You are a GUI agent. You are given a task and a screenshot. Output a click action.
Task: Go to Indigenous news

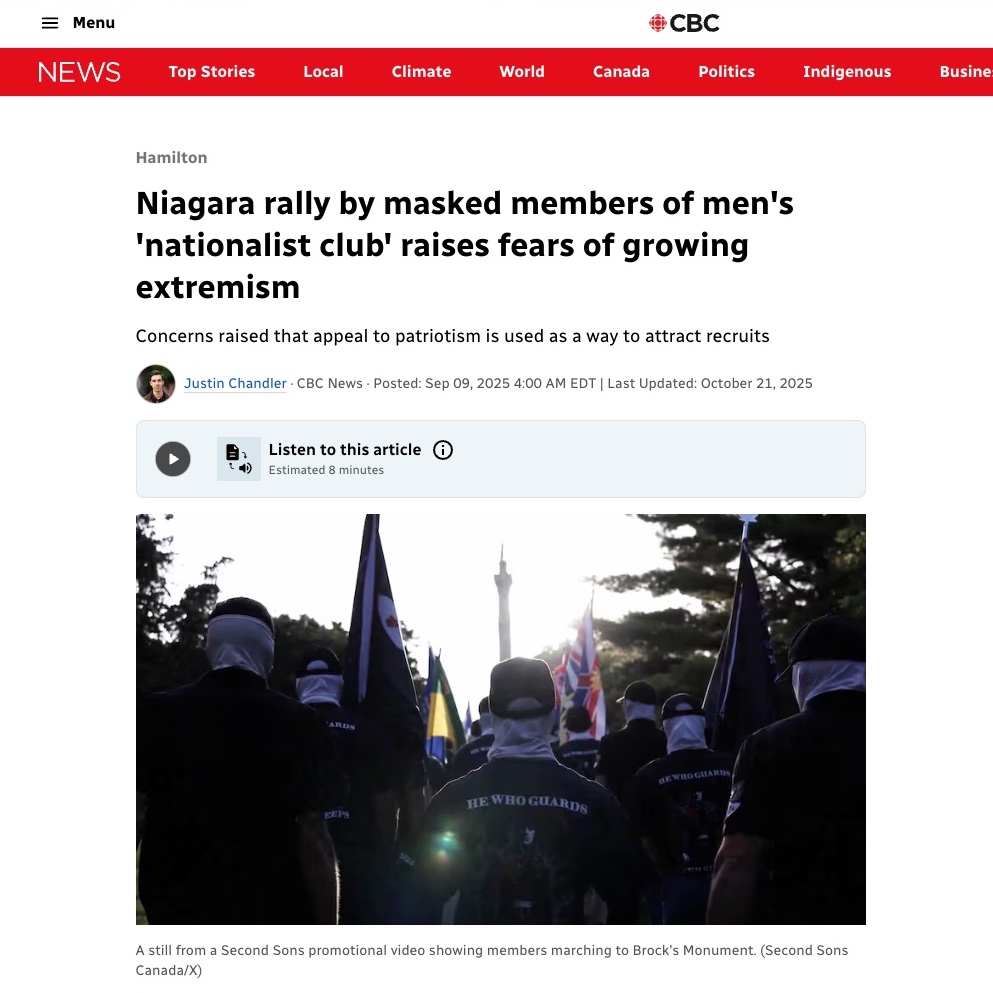847,72
